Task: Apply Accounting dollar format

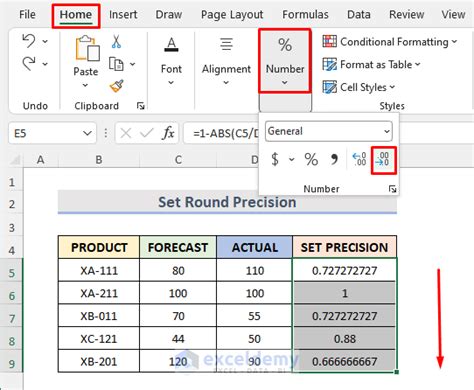Action: [x=275, y=159]
